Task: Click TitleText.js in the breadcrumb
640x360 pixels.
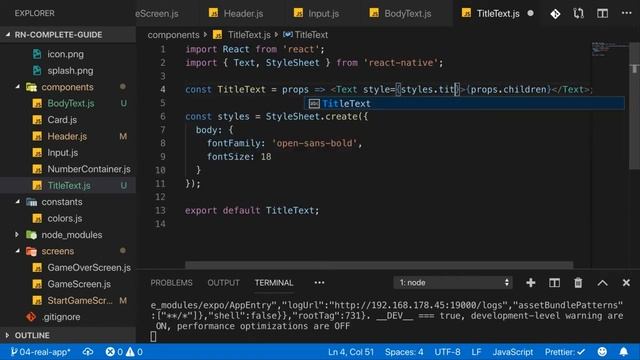Action: (x=249, y=35)
